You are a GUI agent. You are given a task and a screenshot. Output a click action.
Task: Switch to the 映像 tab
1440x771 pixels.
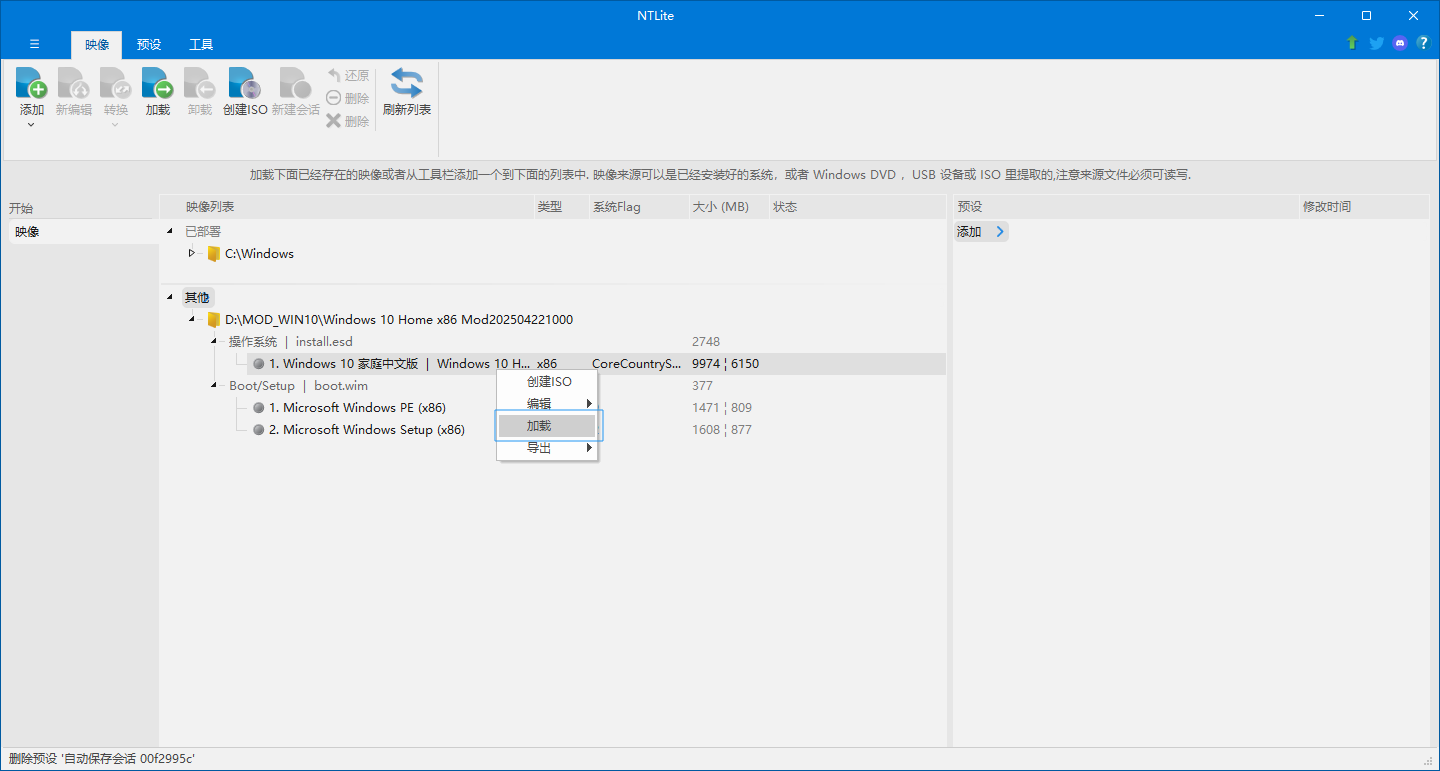click(x=97, y=45)
